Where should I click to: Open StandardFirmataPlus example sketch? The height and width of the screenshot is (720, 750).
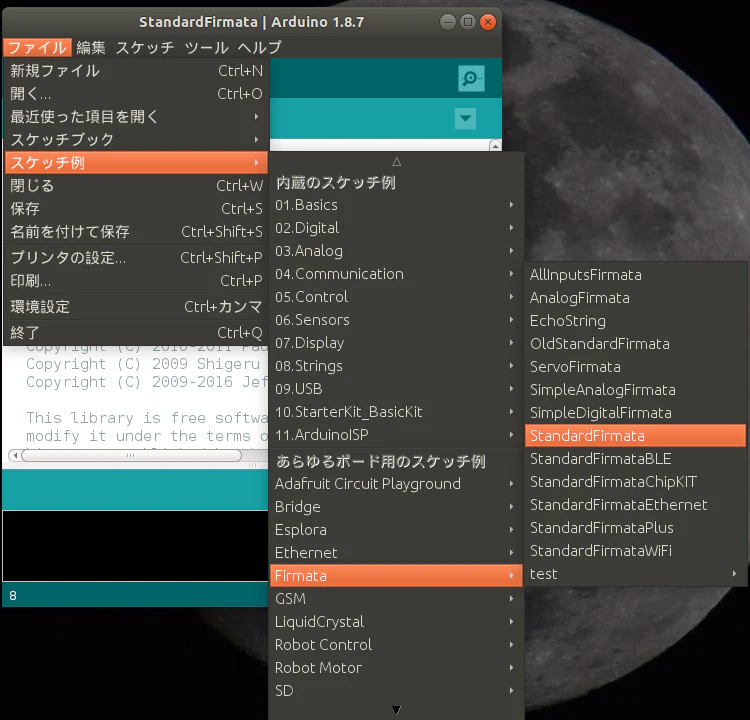pos(635,527)
